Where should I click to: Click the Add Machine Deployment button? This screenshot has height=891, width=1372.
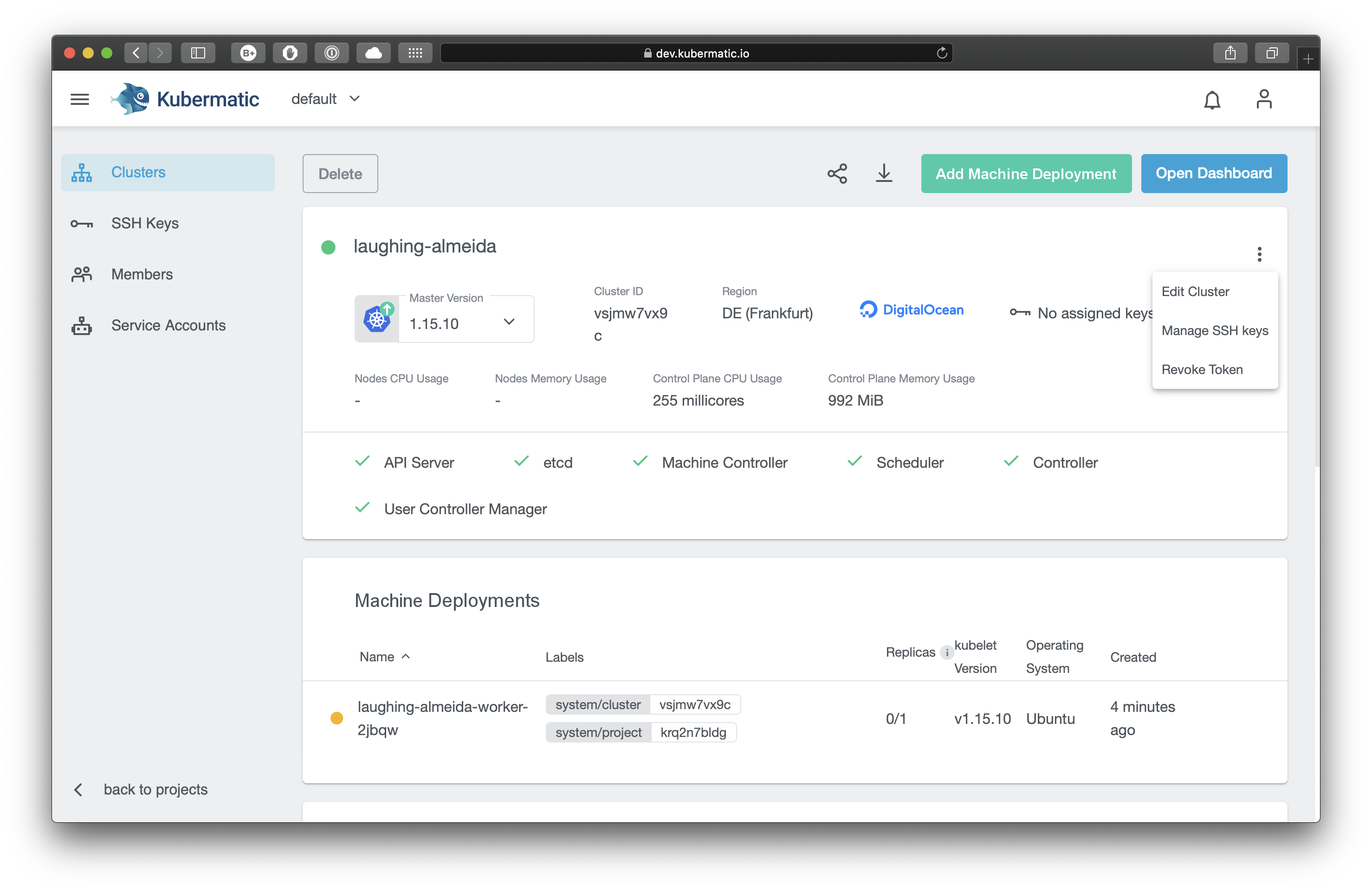tap(1026, 174)
